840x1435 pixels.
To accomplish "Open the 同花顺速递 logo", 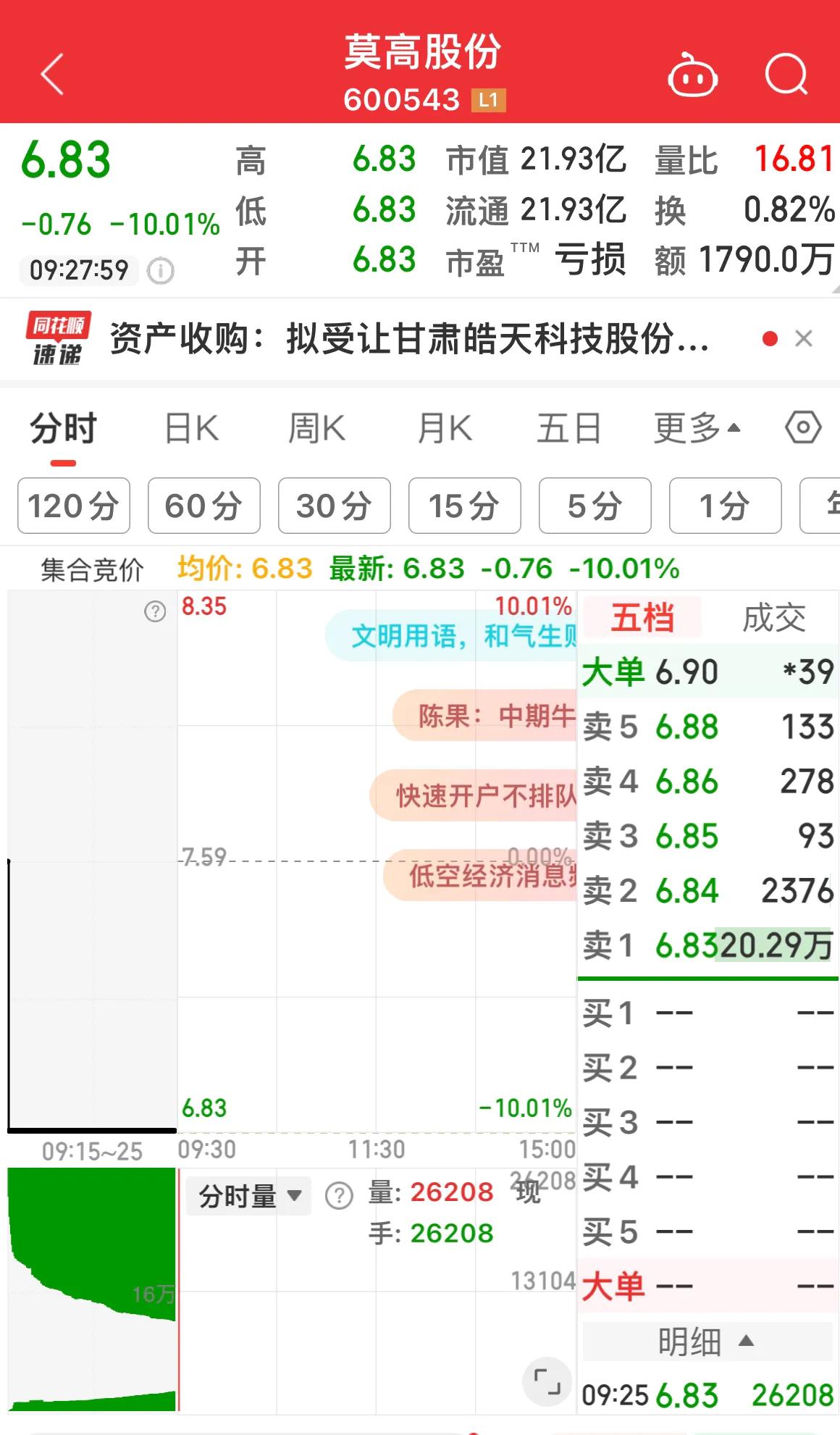I will click(58, 339).
